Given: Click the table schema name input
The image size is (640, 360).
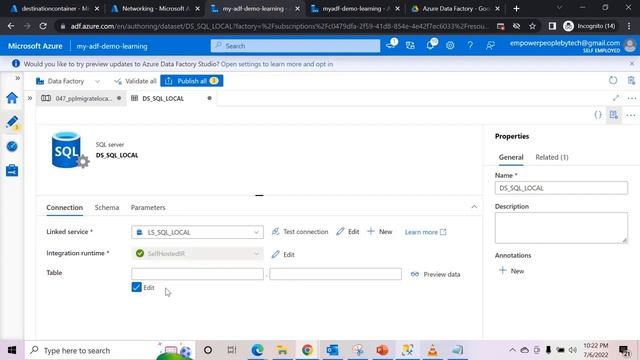Looking at the screenshot, I should tap(198, 274).
